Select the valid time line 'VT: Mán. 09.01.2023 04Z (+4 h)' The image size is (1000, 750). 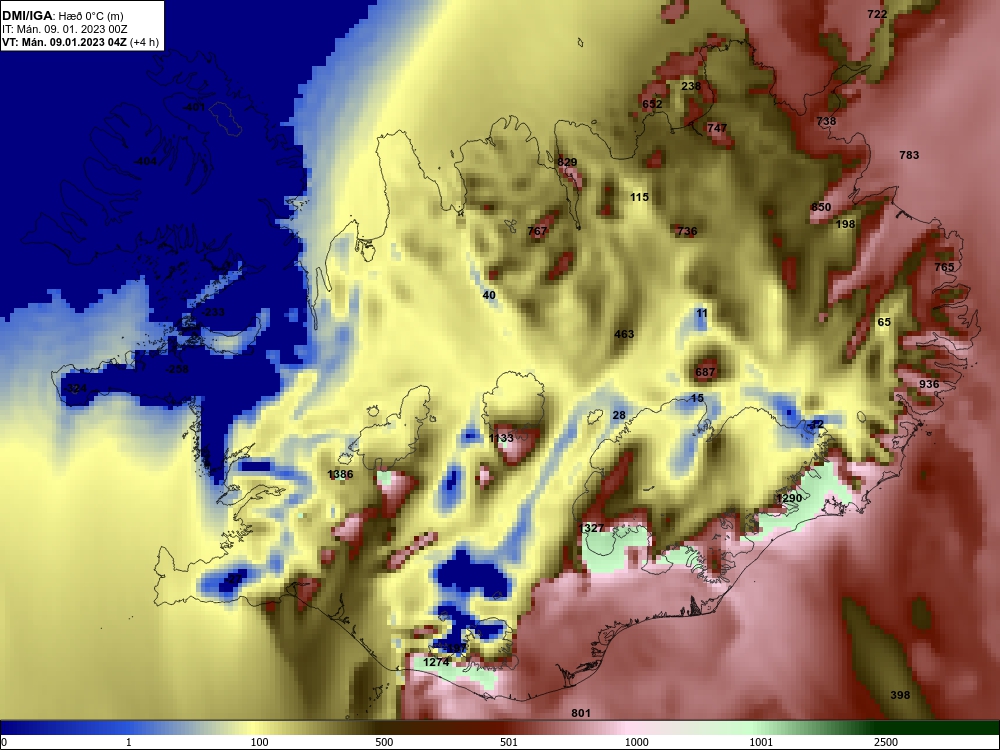80,42
